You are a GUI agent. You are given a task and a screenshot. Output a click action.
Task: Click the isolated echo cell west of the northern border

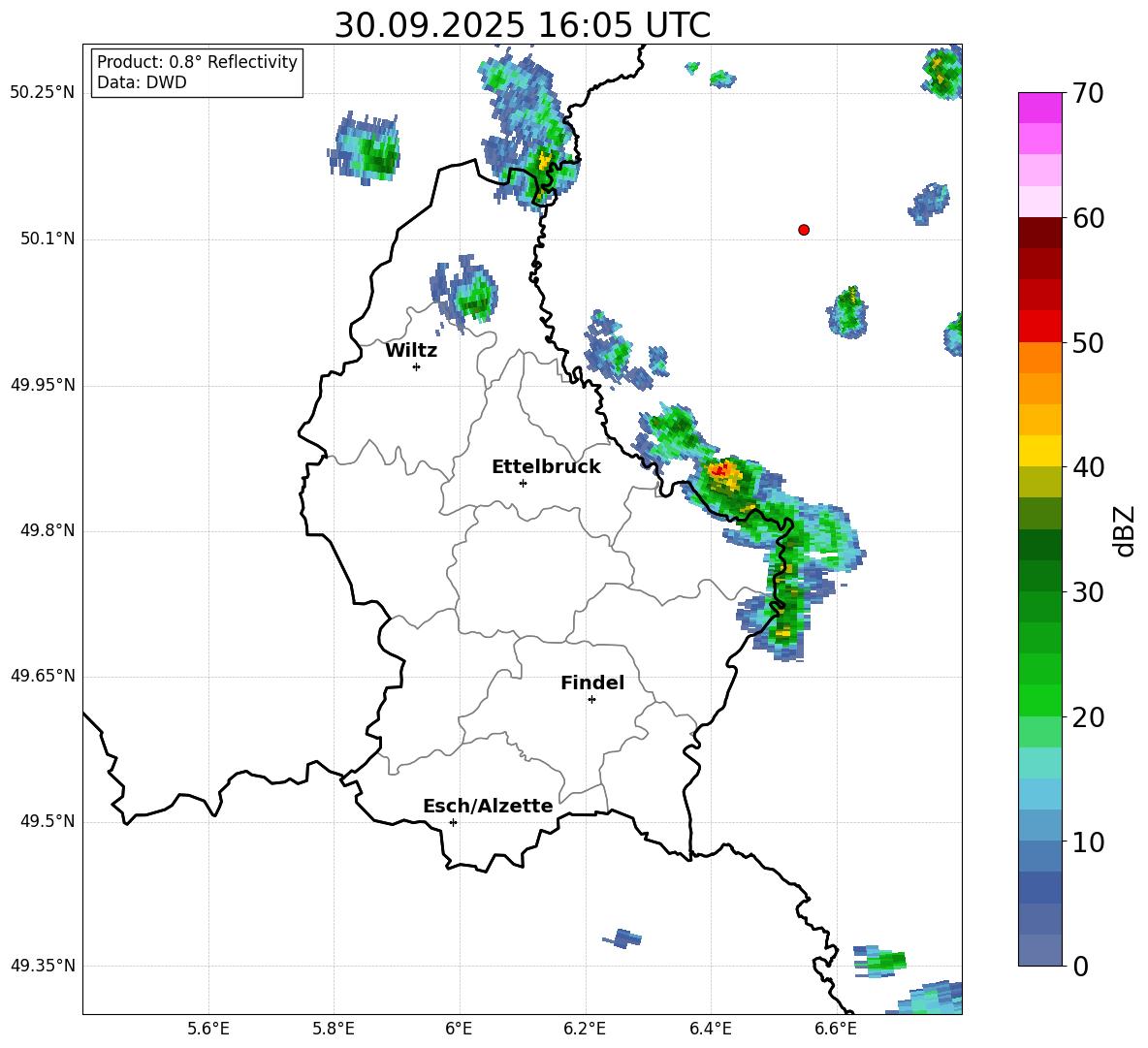pos(365,147)
